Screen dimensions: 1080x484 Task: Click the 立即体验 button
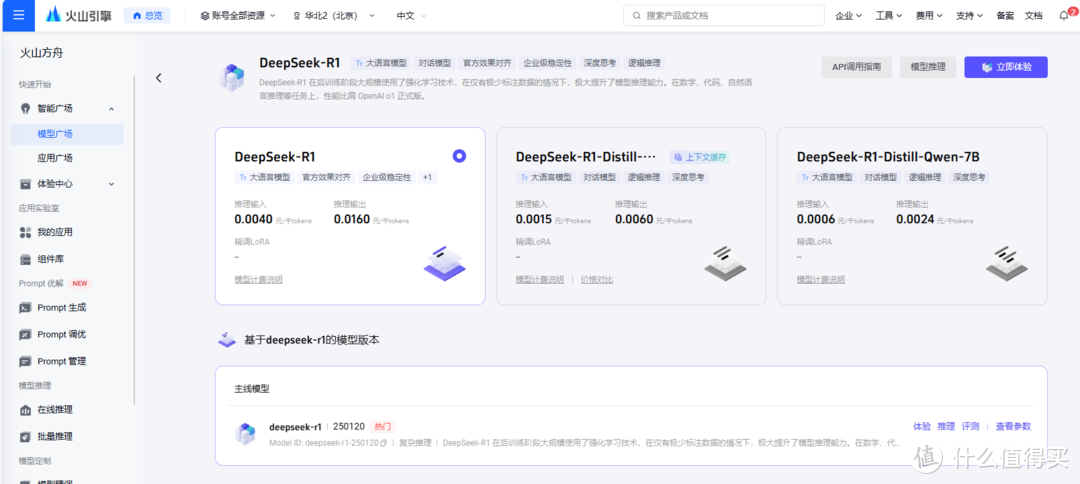click(1006, 67)
